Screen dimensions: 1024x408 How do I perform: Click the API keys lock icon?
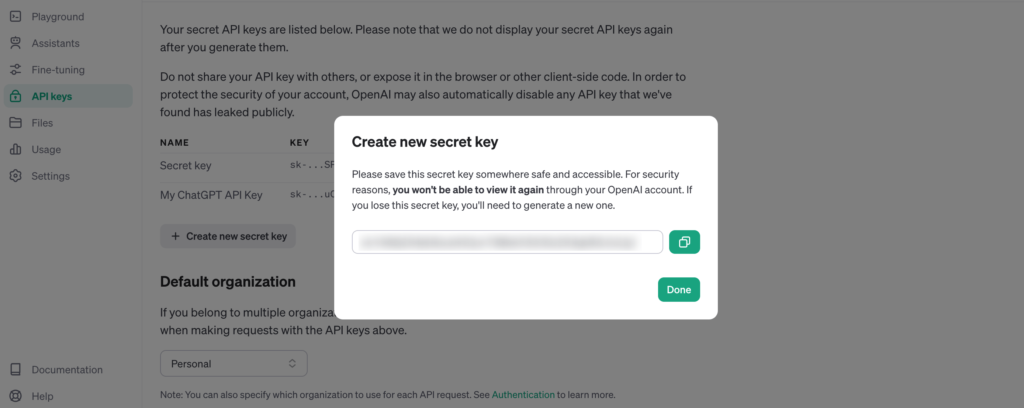[15, 96]
